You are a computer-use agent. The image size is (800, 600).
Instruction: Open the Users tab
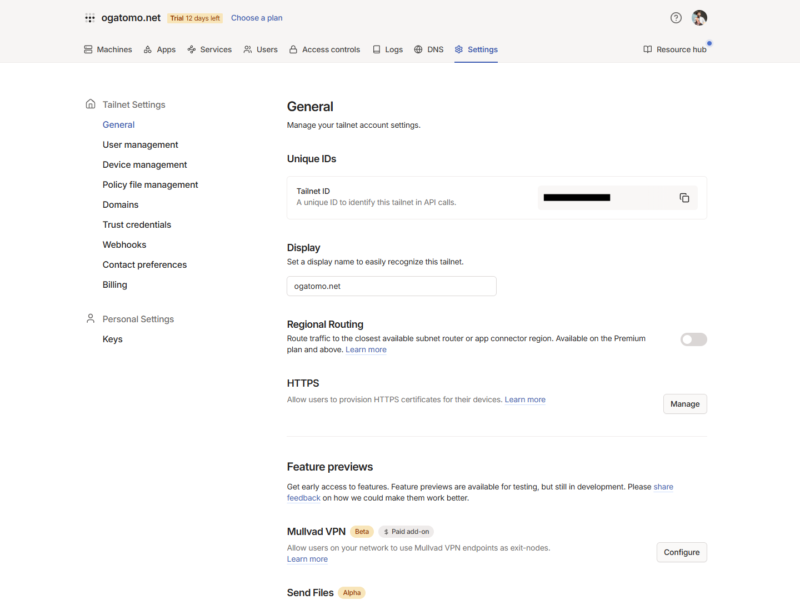(x=260, y=49)
